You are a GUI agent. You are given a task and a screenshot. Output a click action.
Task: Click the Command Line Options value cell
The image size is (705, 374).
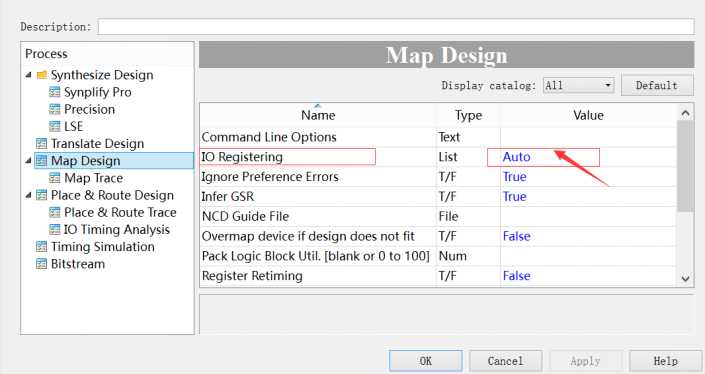pos(588,137)
